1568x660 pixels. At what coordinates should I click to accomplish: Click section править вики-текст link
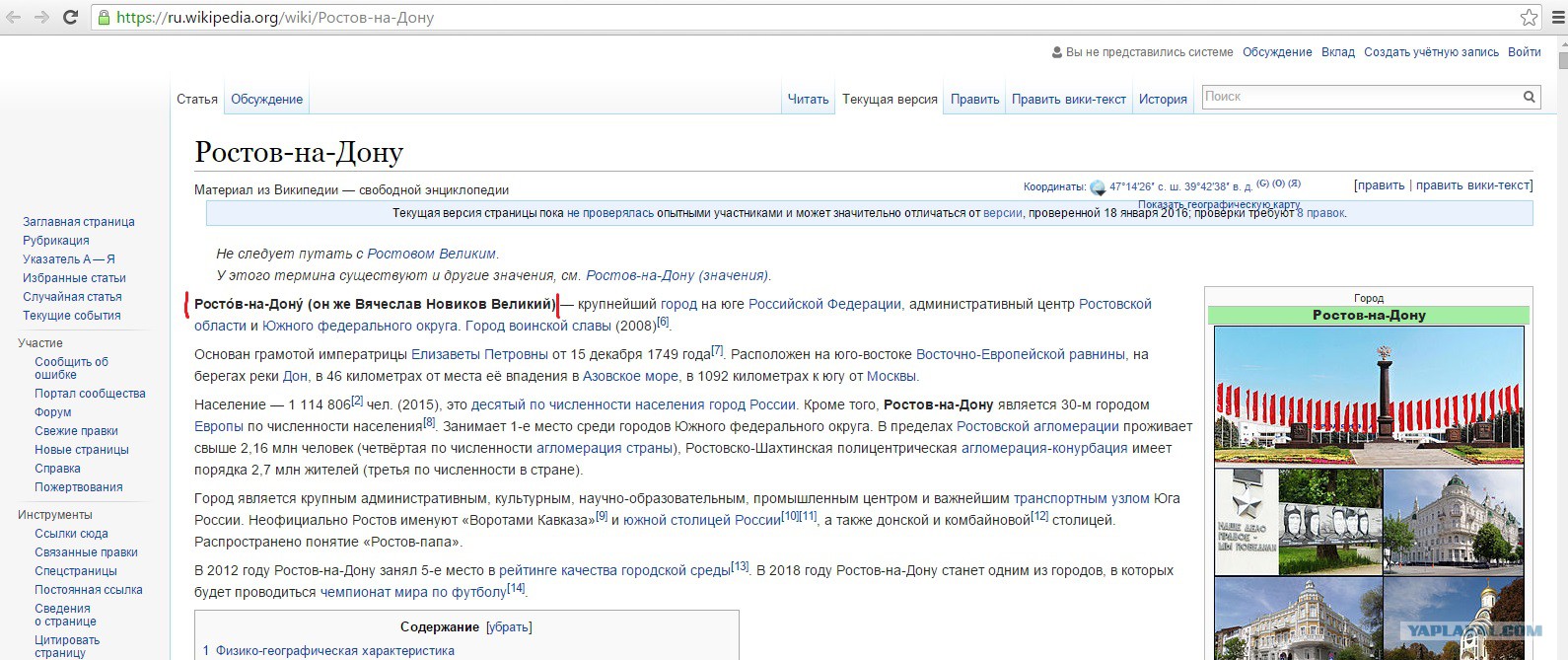point(1474,185)
